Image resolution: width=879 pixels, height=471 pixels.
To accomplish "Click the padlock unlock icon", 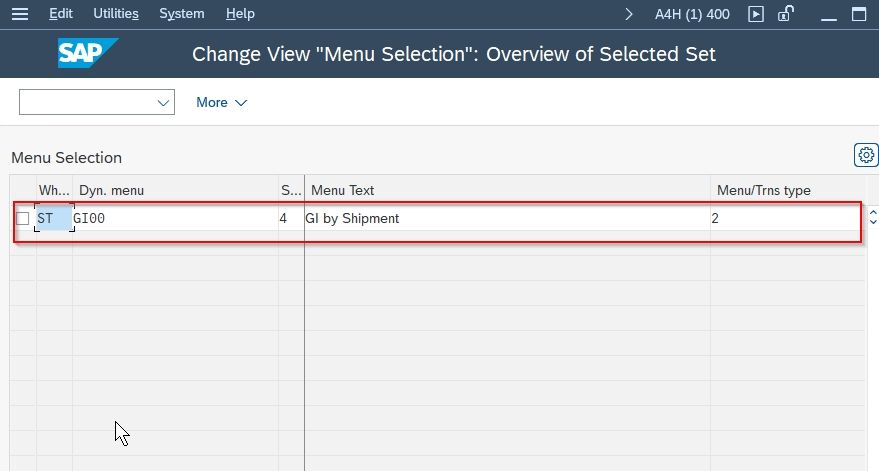I will 786,13.
